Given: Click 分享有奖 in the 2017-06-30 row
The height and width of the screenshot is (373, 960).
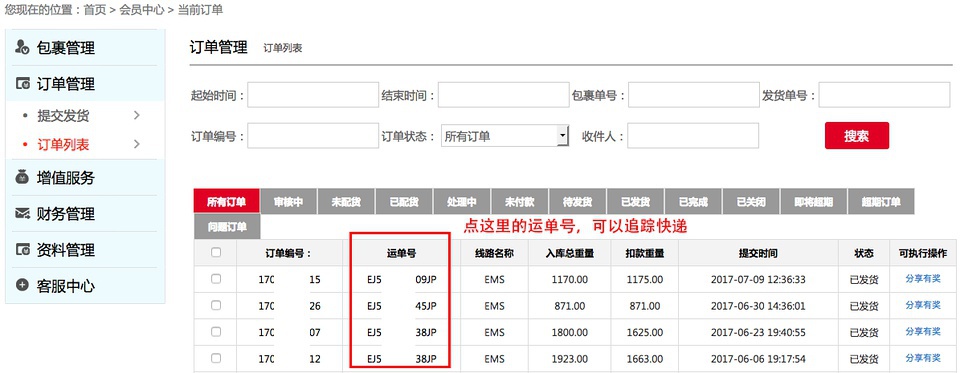Looking at the screenshot, I should [923, 305].
